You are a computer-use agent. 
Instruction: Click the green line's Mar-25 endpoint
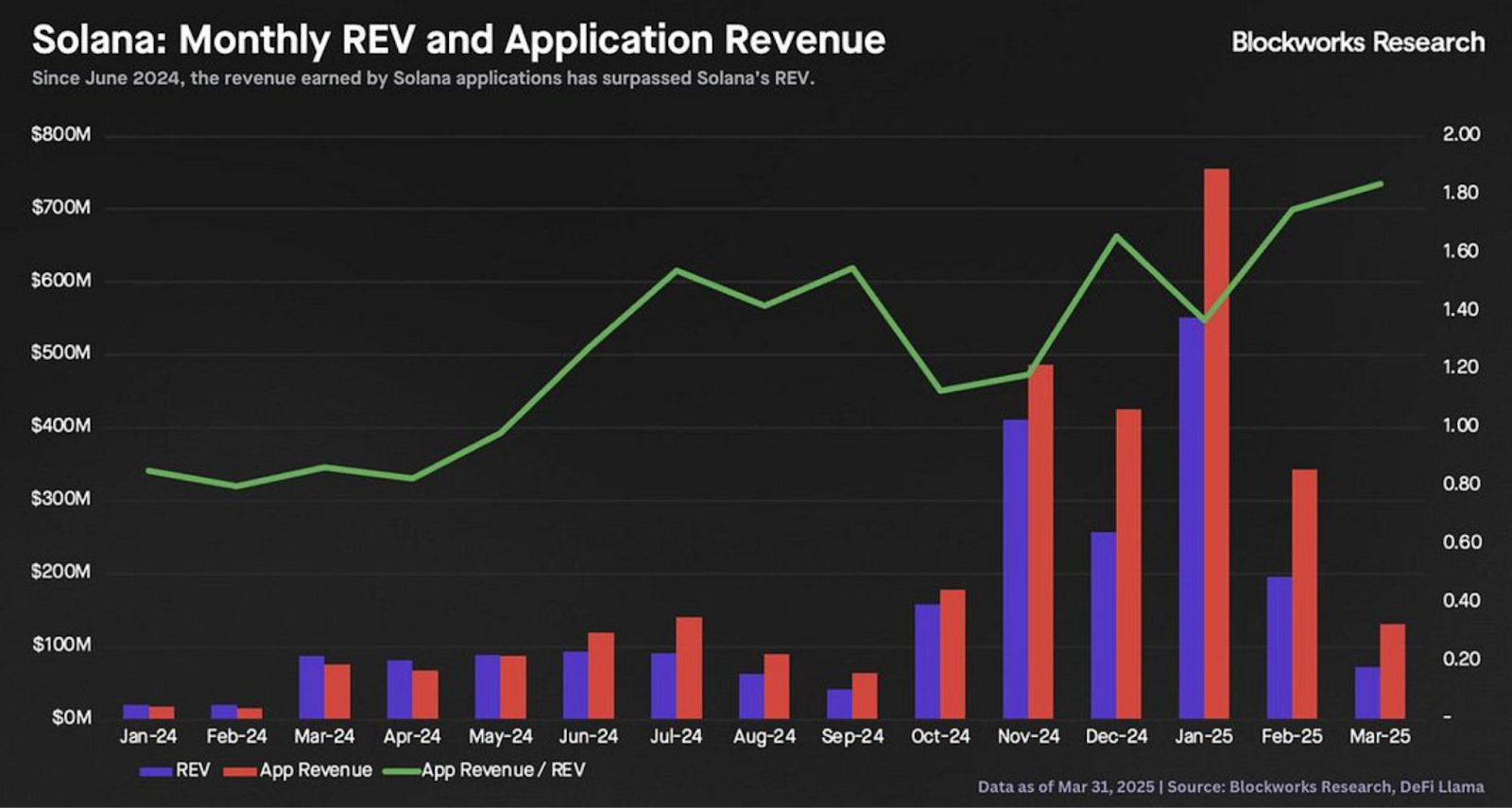pyautogui.click(x=1381, y=183)
